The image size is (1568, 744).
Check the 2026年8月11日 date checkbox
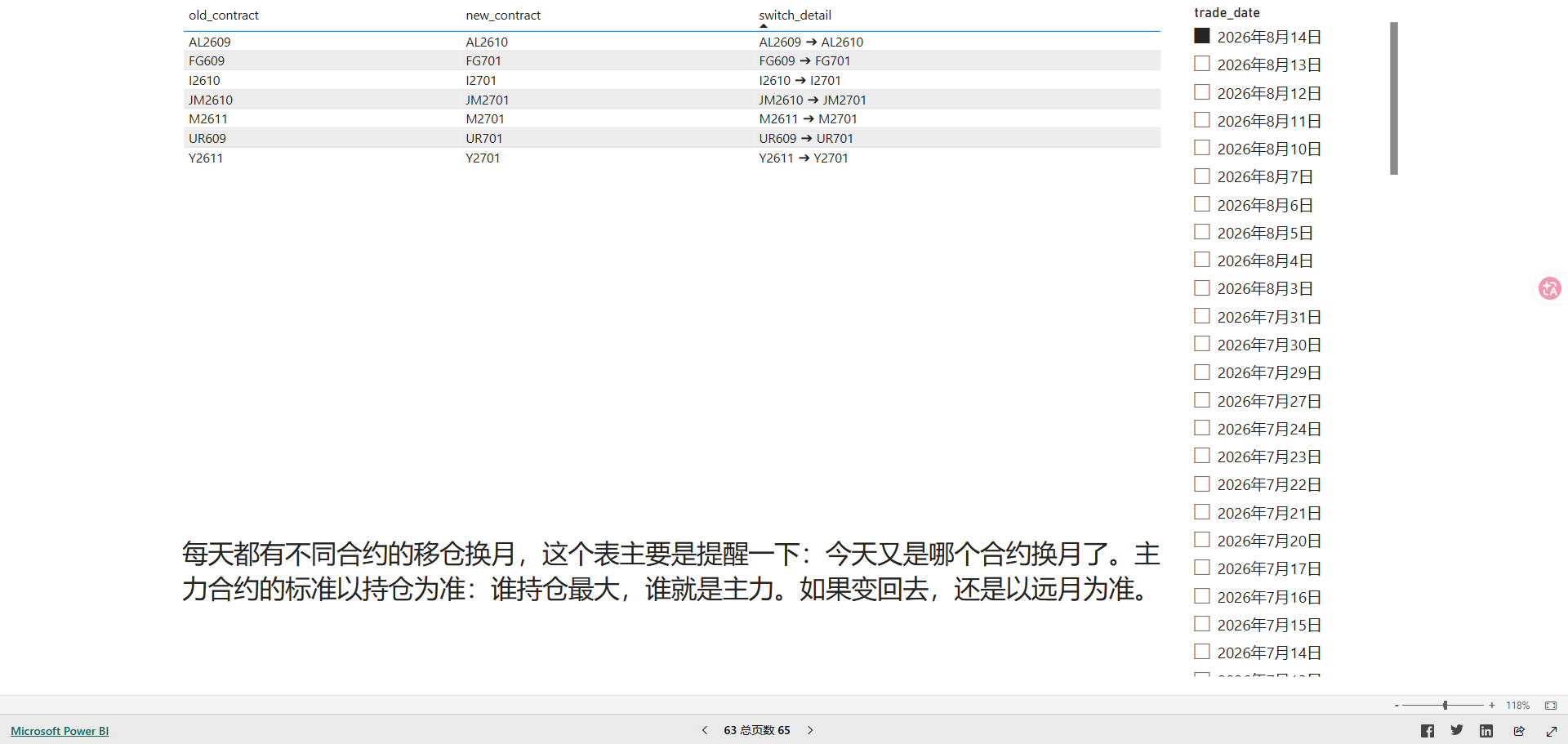pyautogui.click(x=1202, y=120)
